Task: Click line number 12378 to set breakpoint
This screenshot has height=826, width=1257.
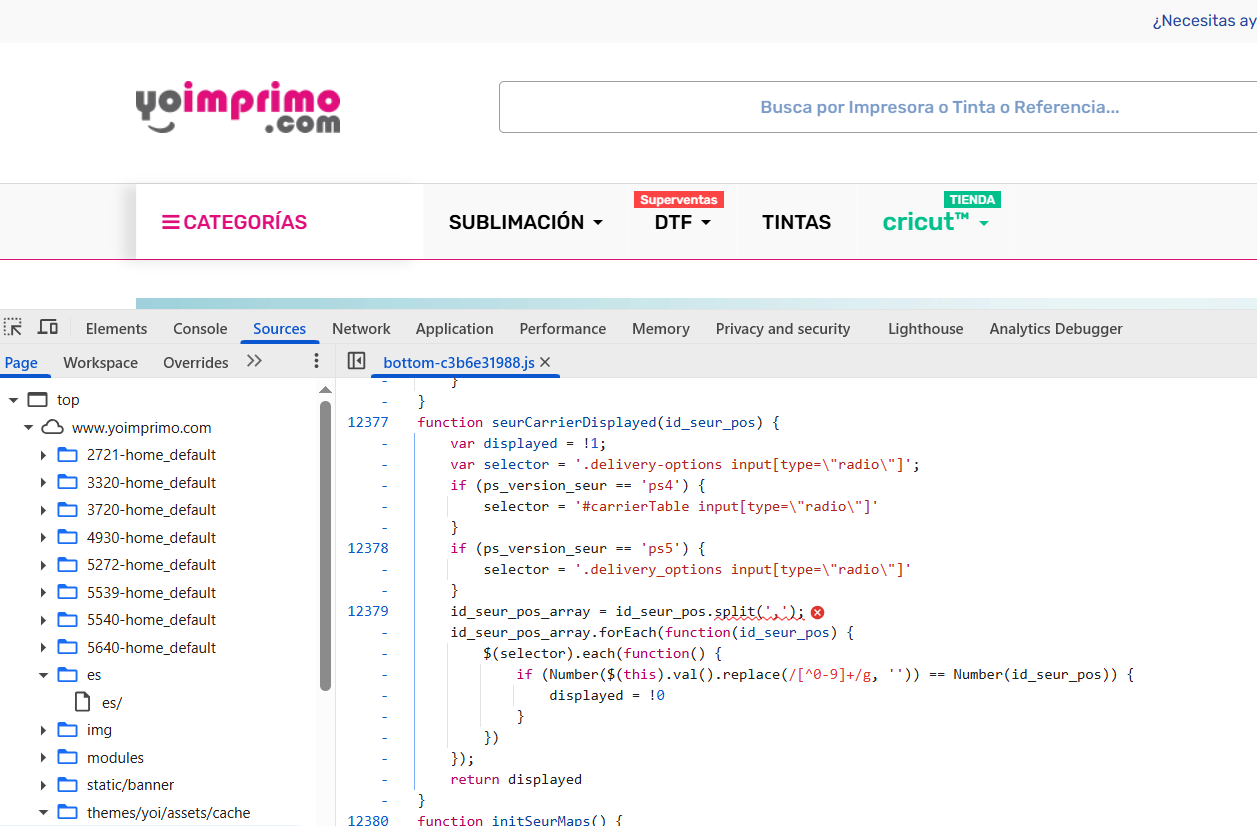Action: click(x=367, y=548)
